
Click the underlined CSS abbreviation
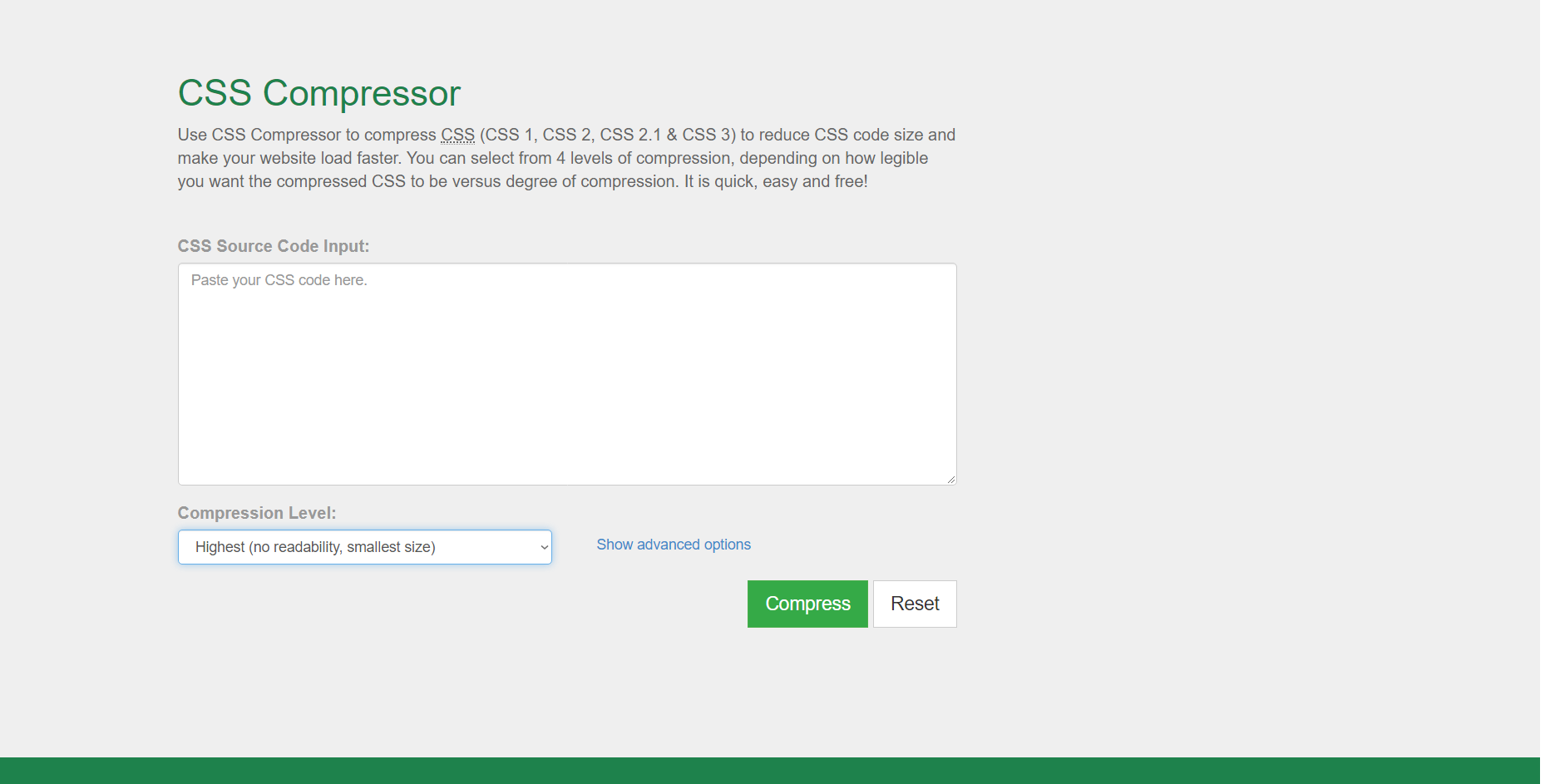(457, 135)
